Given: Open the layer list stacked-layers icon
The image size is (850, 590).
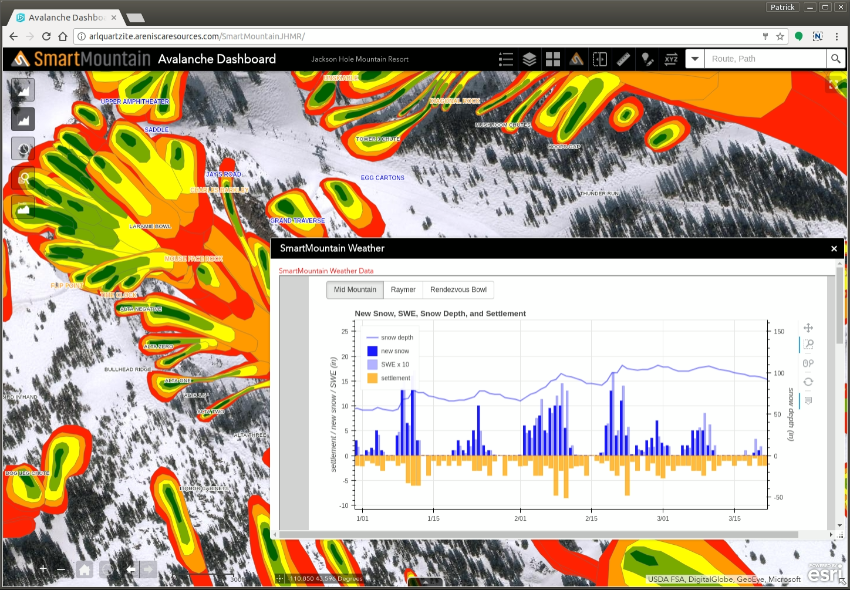Looking at the screenshot, I should 529,59.
